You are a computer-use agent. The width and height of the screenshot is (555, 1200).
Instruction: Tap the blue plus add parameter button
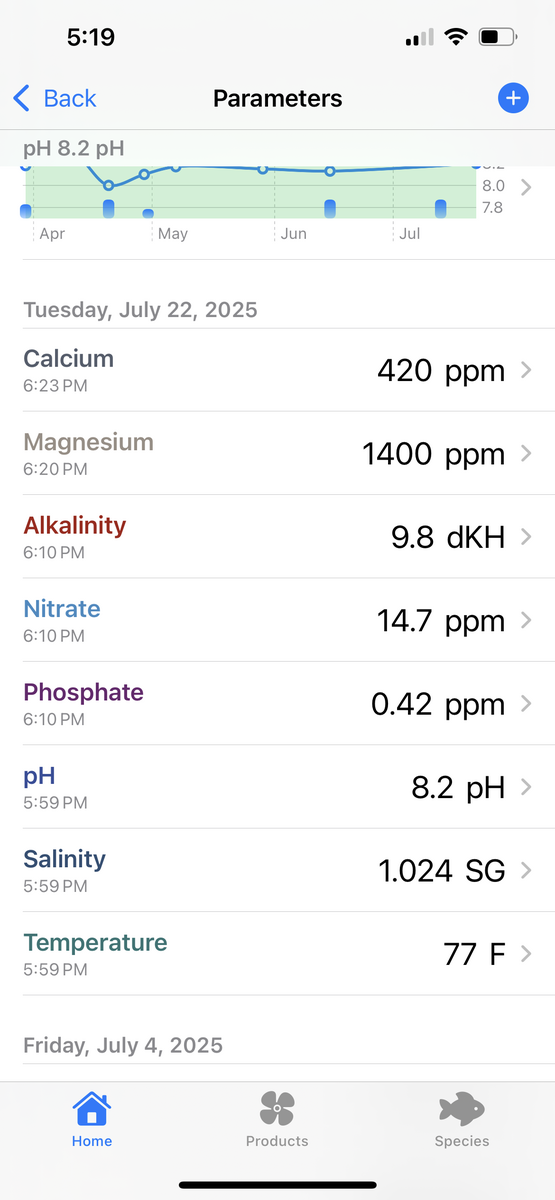tap(512, 98)
